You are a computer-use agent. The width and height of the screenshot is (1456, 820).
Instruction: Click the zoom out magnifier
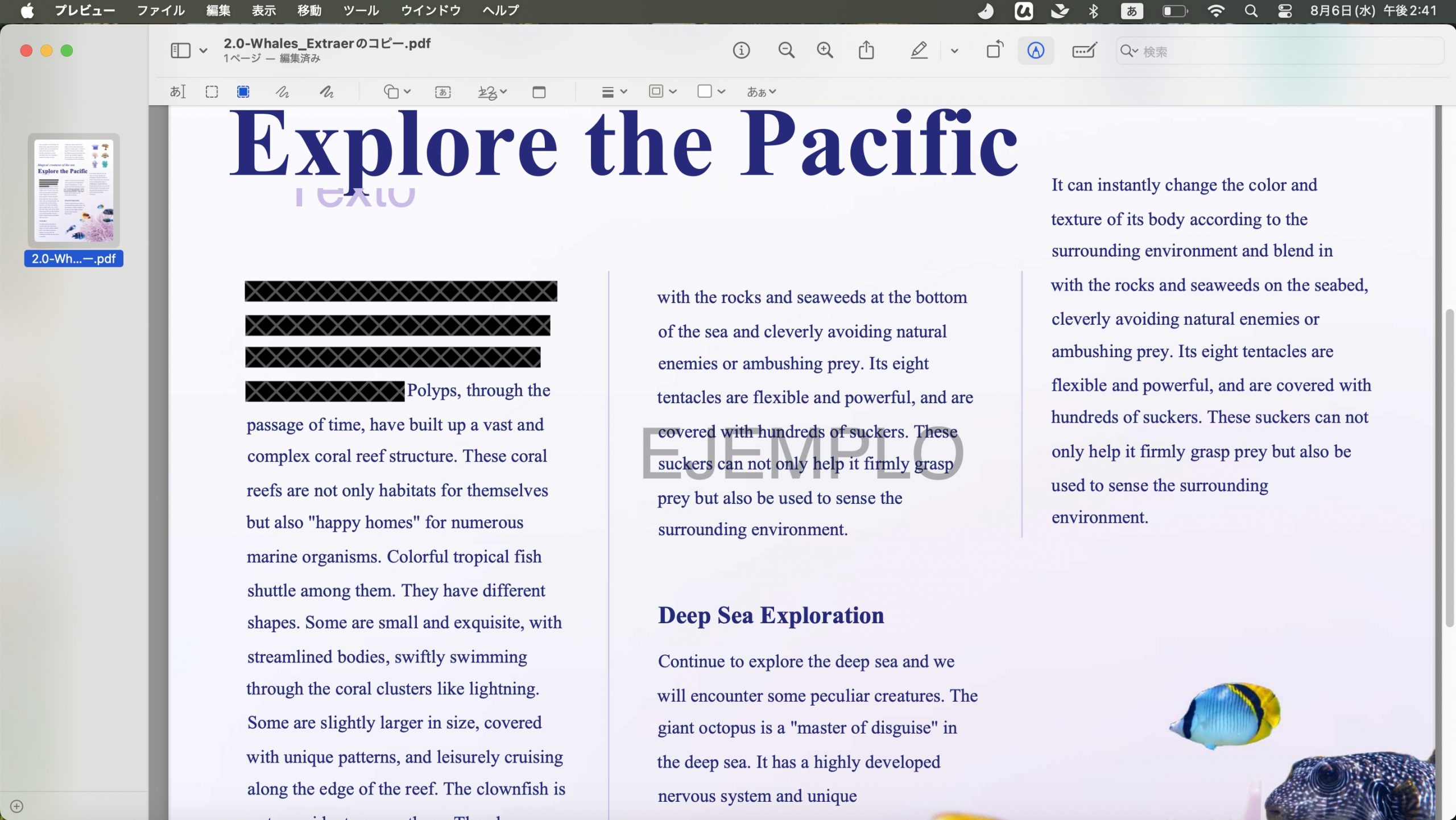click(x=786, y=50)
